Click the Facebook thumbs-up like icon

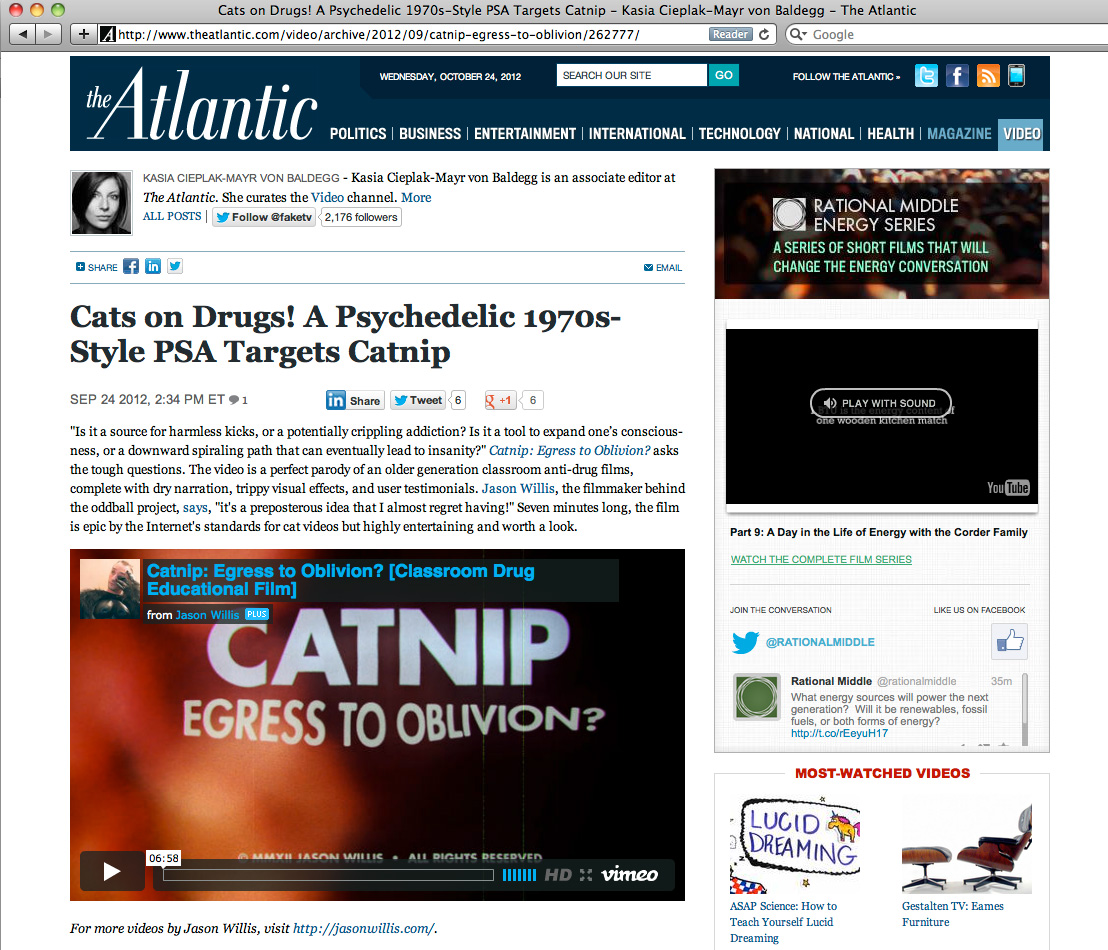tap(1009, 642)
